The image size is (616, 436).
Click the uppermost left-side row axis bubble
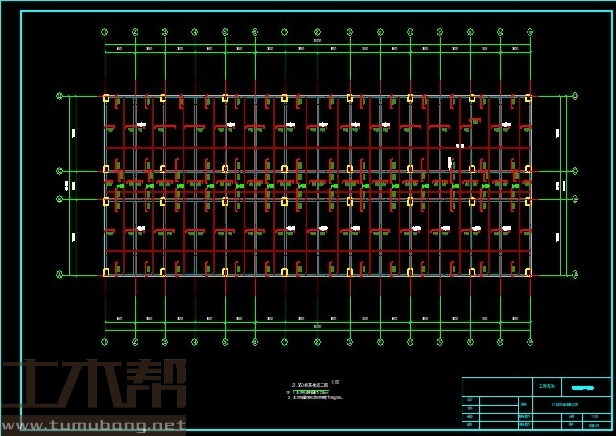59,97
